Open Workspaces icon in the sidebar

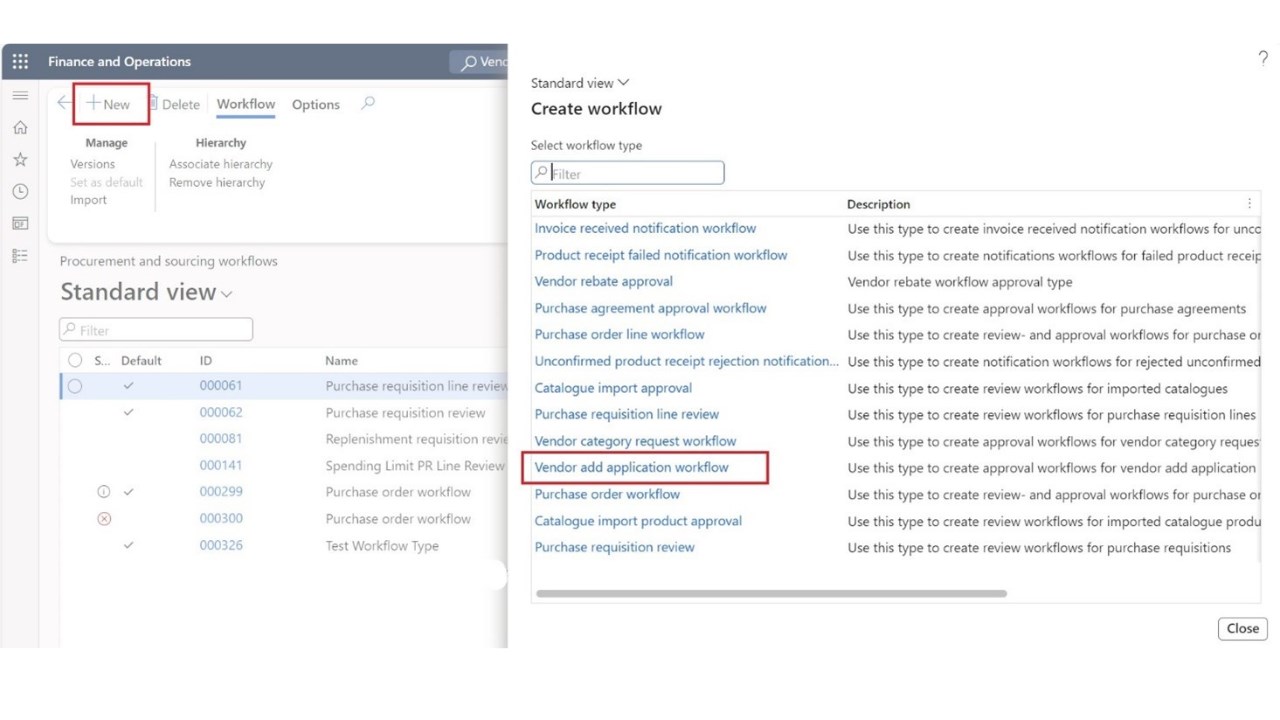point(20,224)
